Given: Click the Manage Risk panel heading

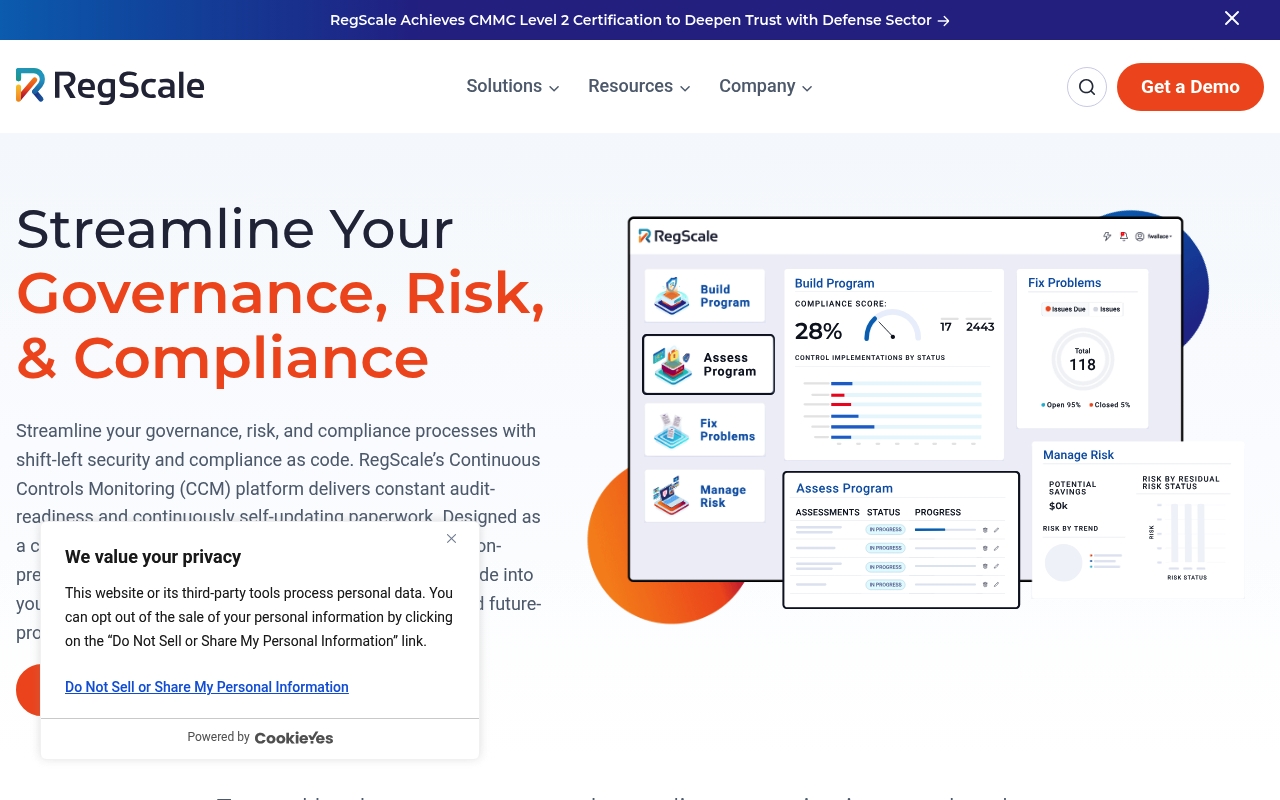Looking at the screenshot, I should (x=1078, y=455).
